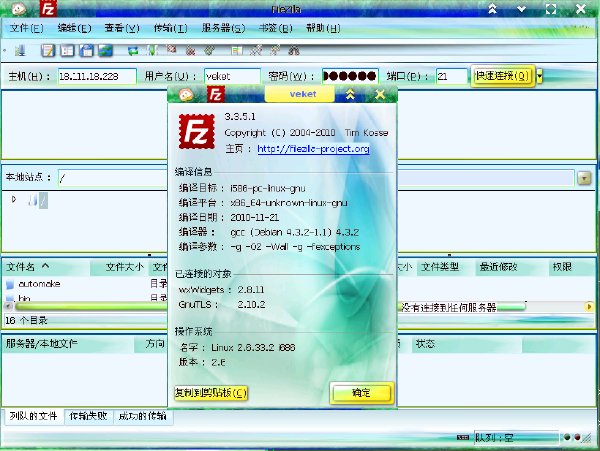Select the automake folder row

[85, 283]
